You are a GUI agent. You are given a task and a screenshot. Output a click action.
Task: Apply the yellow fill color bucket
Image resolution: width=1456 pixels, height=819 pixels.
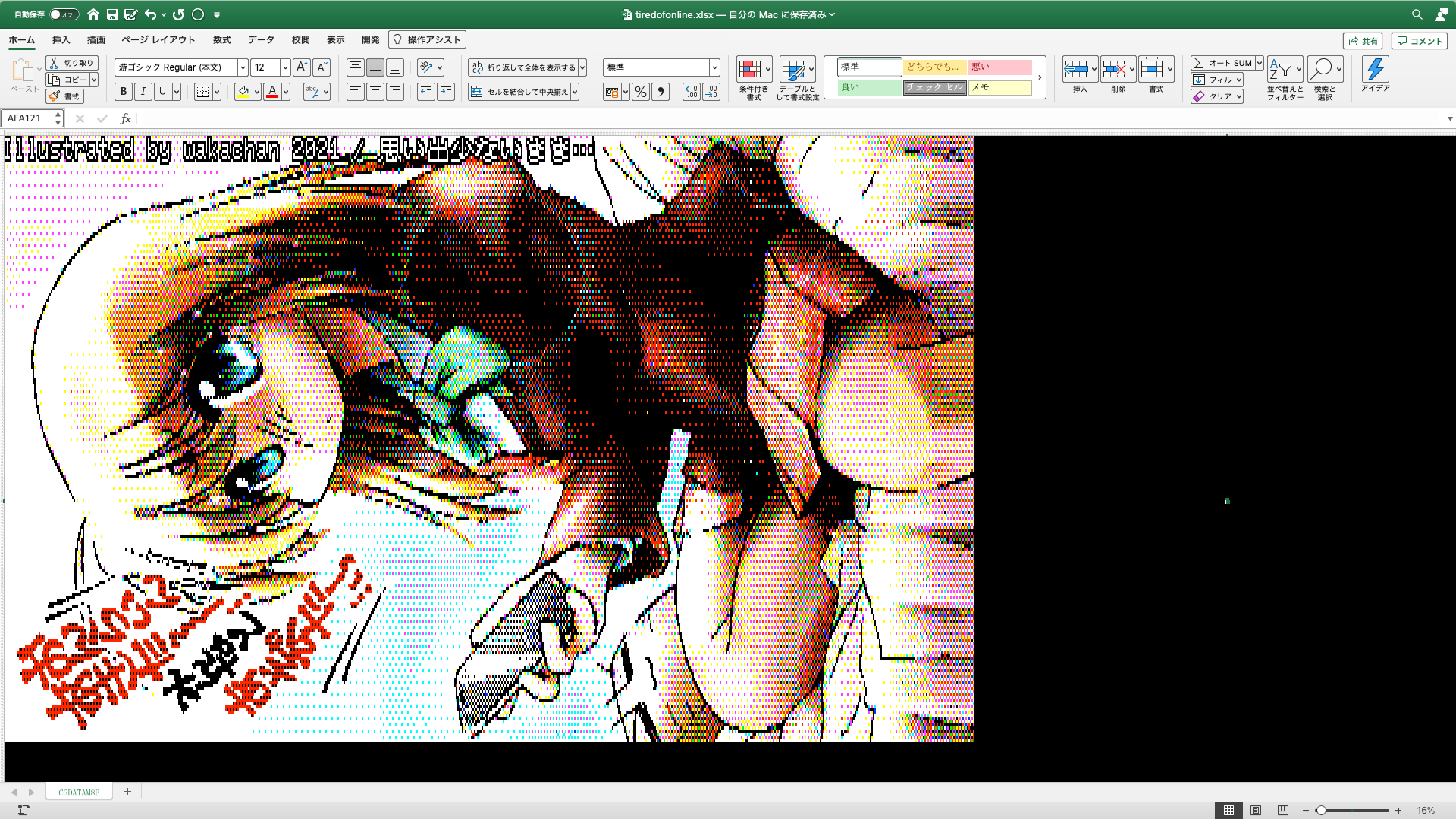pos(243,92)
